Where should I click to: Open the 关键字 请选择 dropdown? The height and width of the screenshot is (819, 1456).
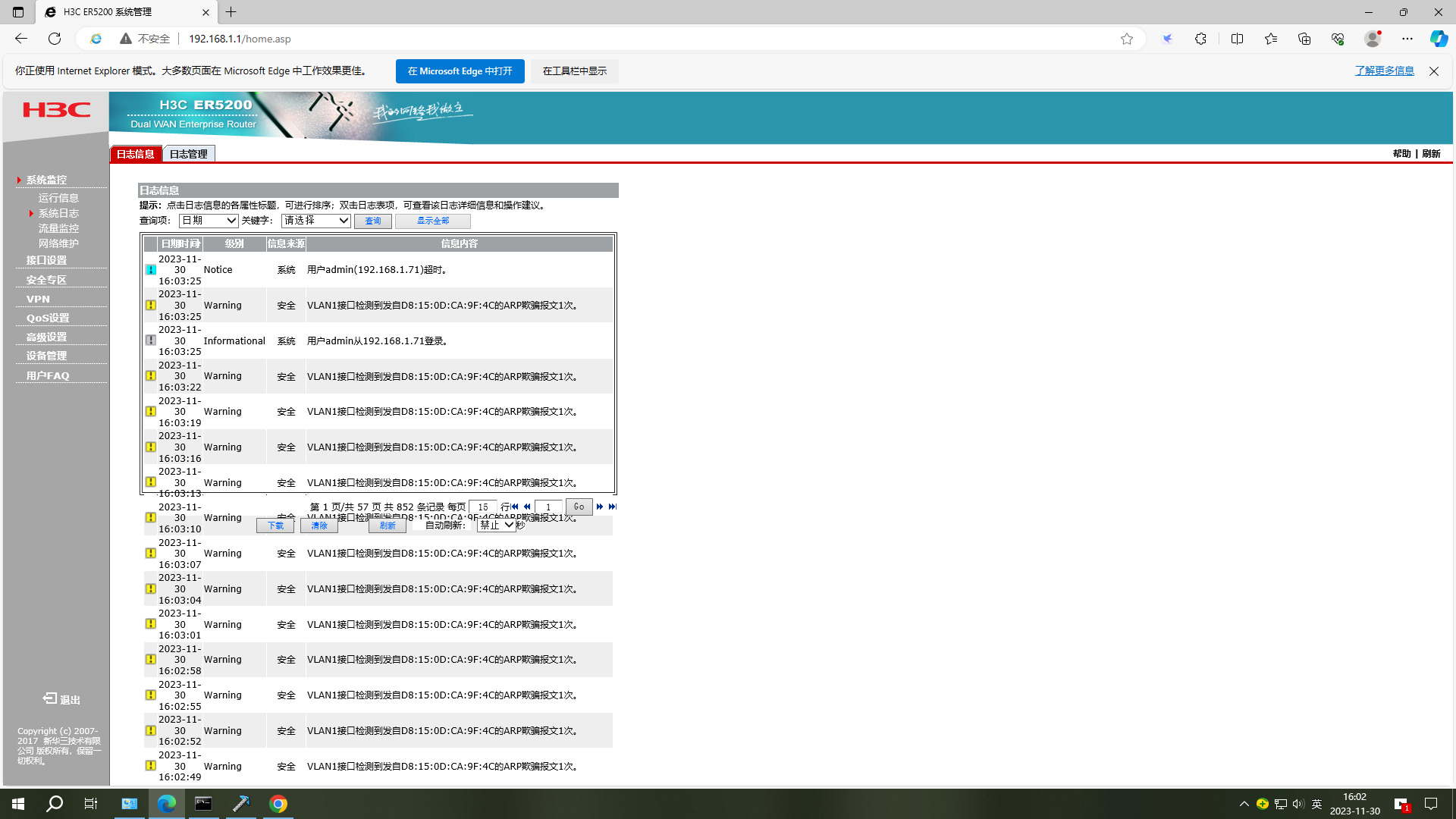tap(315, 221)
